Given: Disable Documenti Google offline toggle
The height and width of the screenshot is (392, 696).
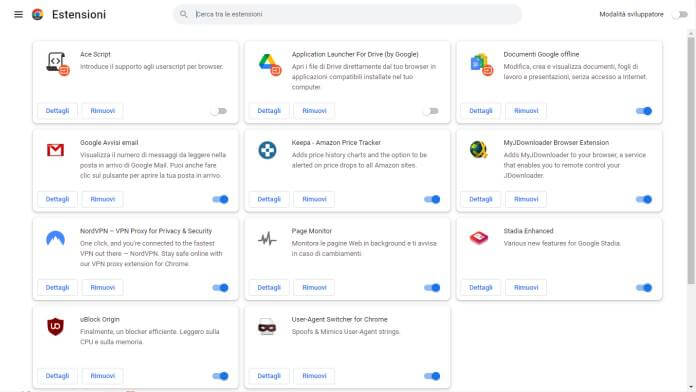Looking at the screenshot, I should 644,111.
